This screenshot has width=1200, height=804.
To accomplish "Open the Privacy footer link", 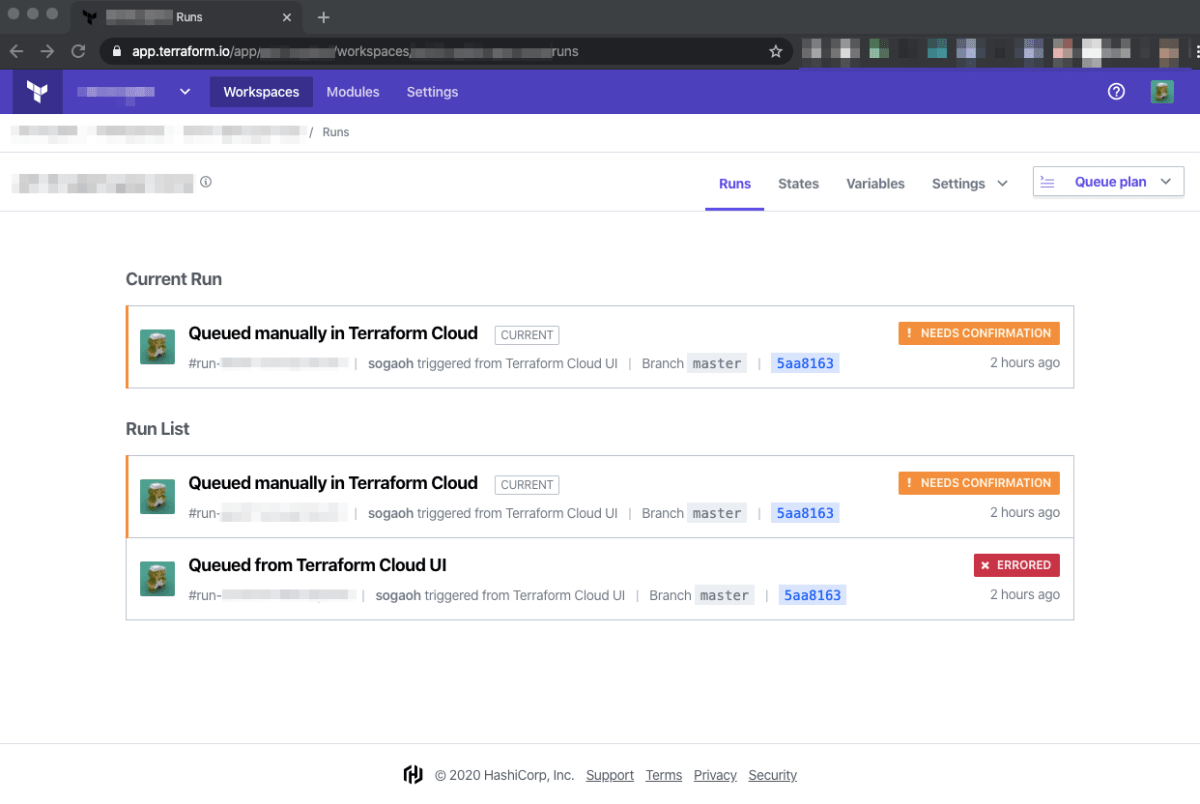I will (x=715, y=775).
